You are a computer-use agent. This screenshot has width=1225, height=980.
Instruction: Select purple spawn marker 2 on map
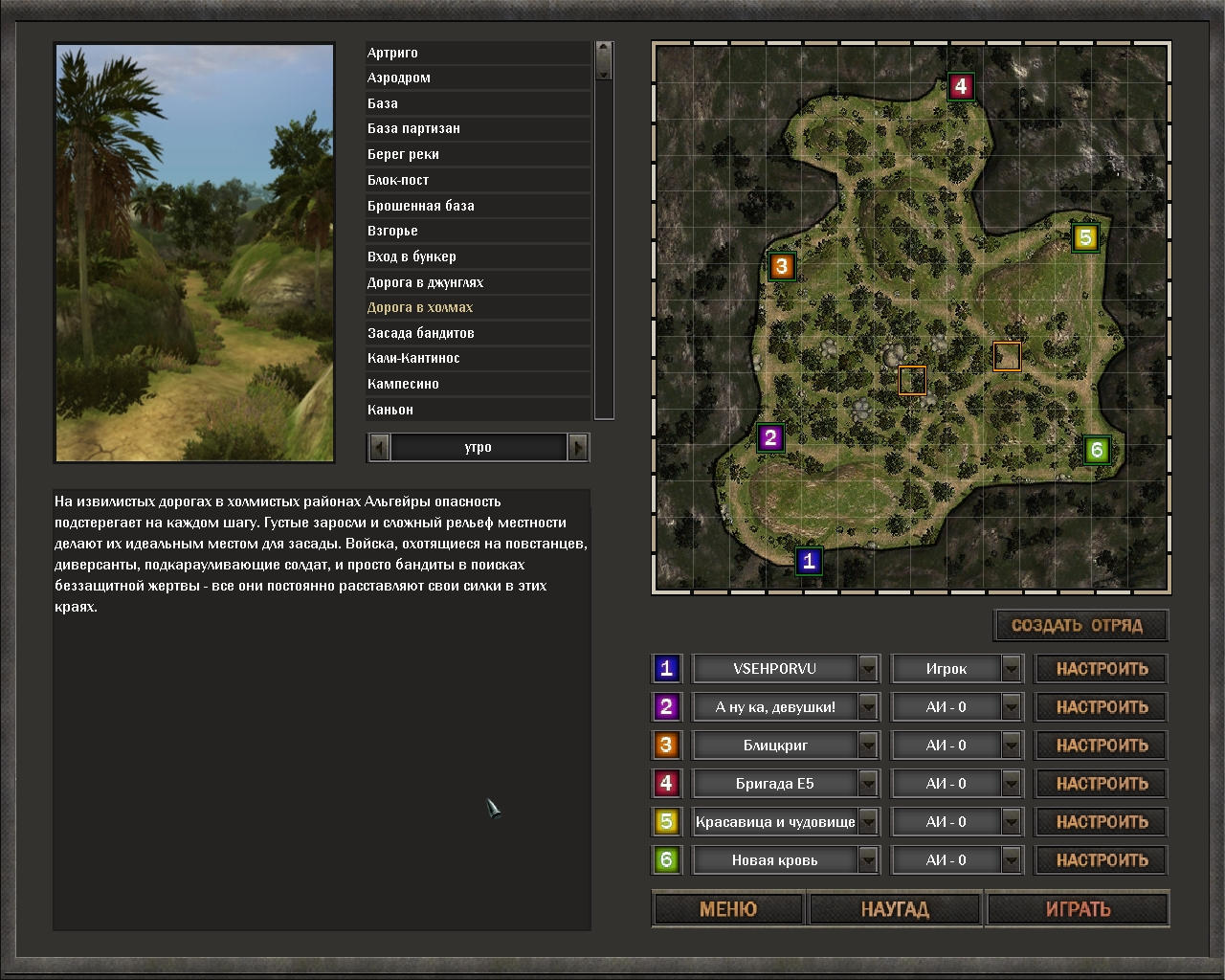click(770, 438)
